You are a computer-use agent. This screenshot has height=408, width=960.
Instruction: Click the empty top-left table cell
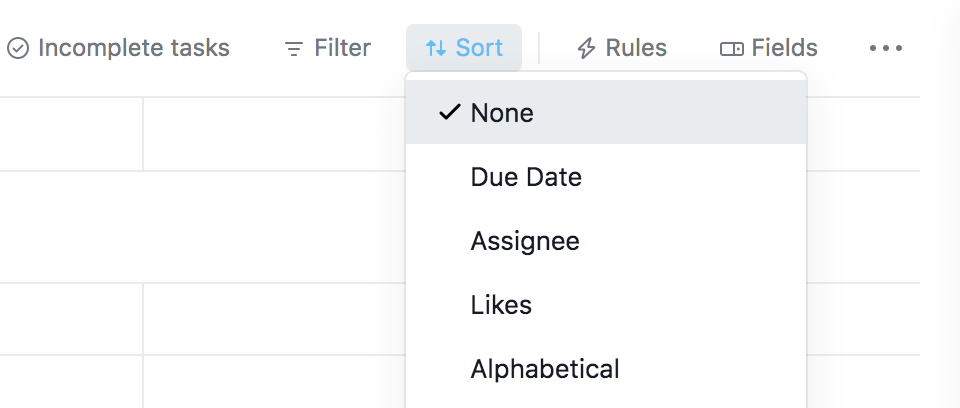(70, 134)
